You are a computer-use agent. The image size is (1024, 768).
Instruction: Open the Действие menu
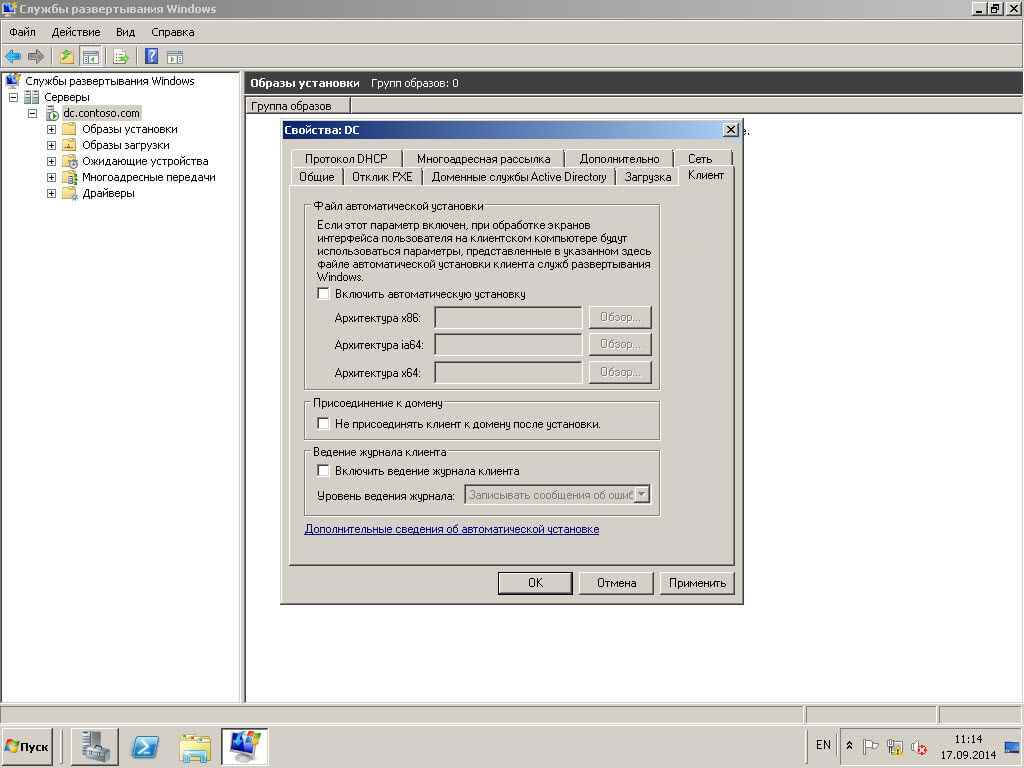click(76, 32)
